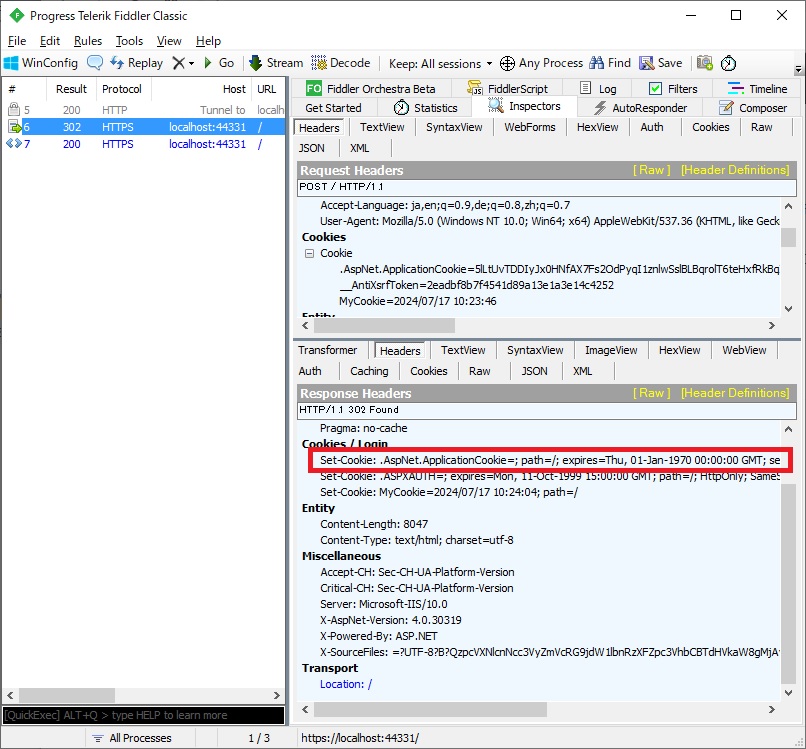
Task: Click Header Definitions link in Request Headers
Action: coord(735,170)
